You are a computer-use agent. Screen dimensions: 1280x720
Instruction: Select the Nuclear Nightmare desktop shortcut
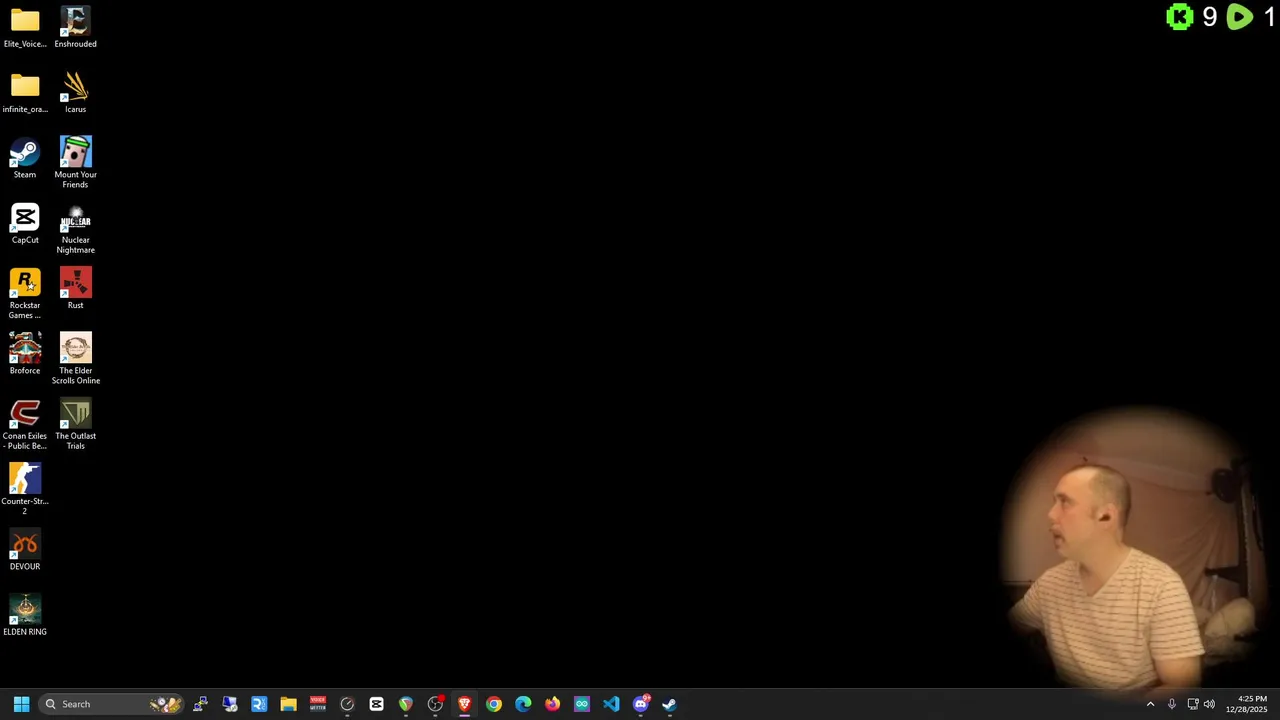pos(75,228)
